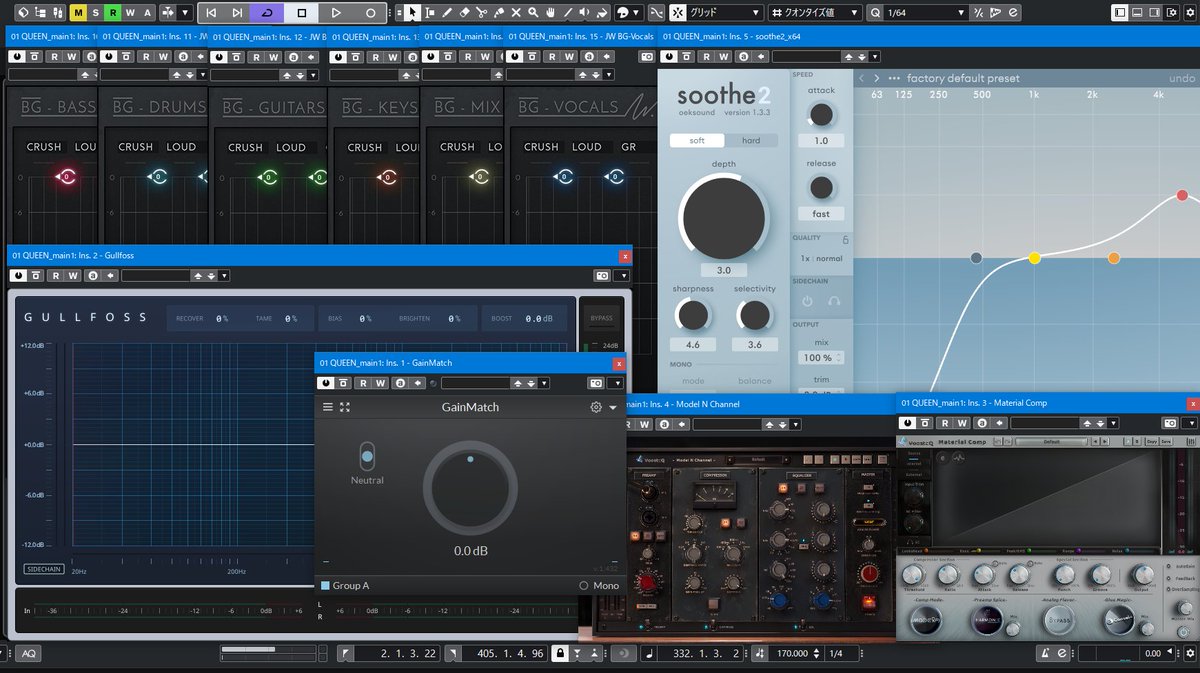Screen dimensions: 1200x673
Task: Select the Glue tool
Action: coord(498,13)
